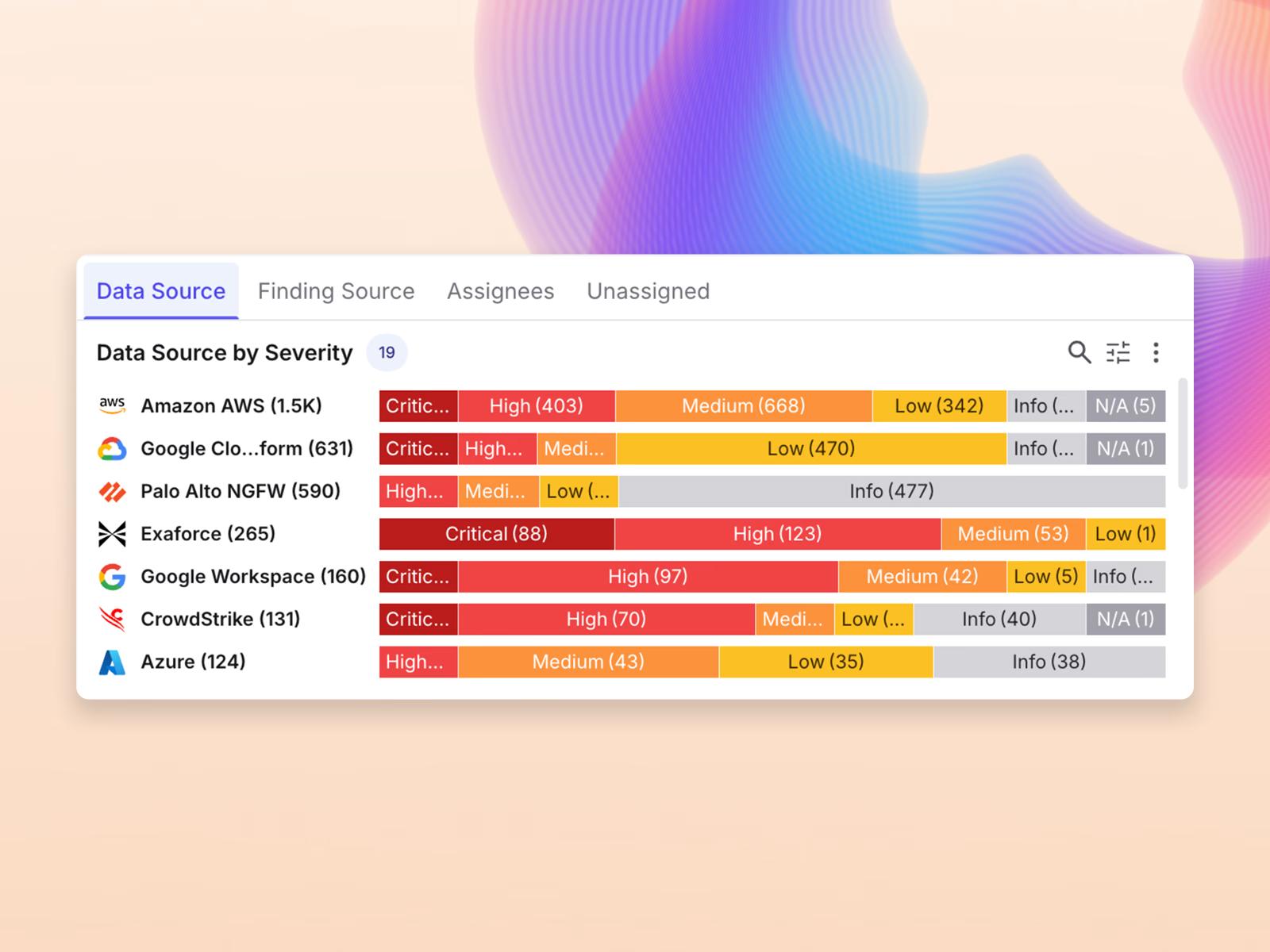Click the vertical scrollbar of the list

pos(1183,433)
